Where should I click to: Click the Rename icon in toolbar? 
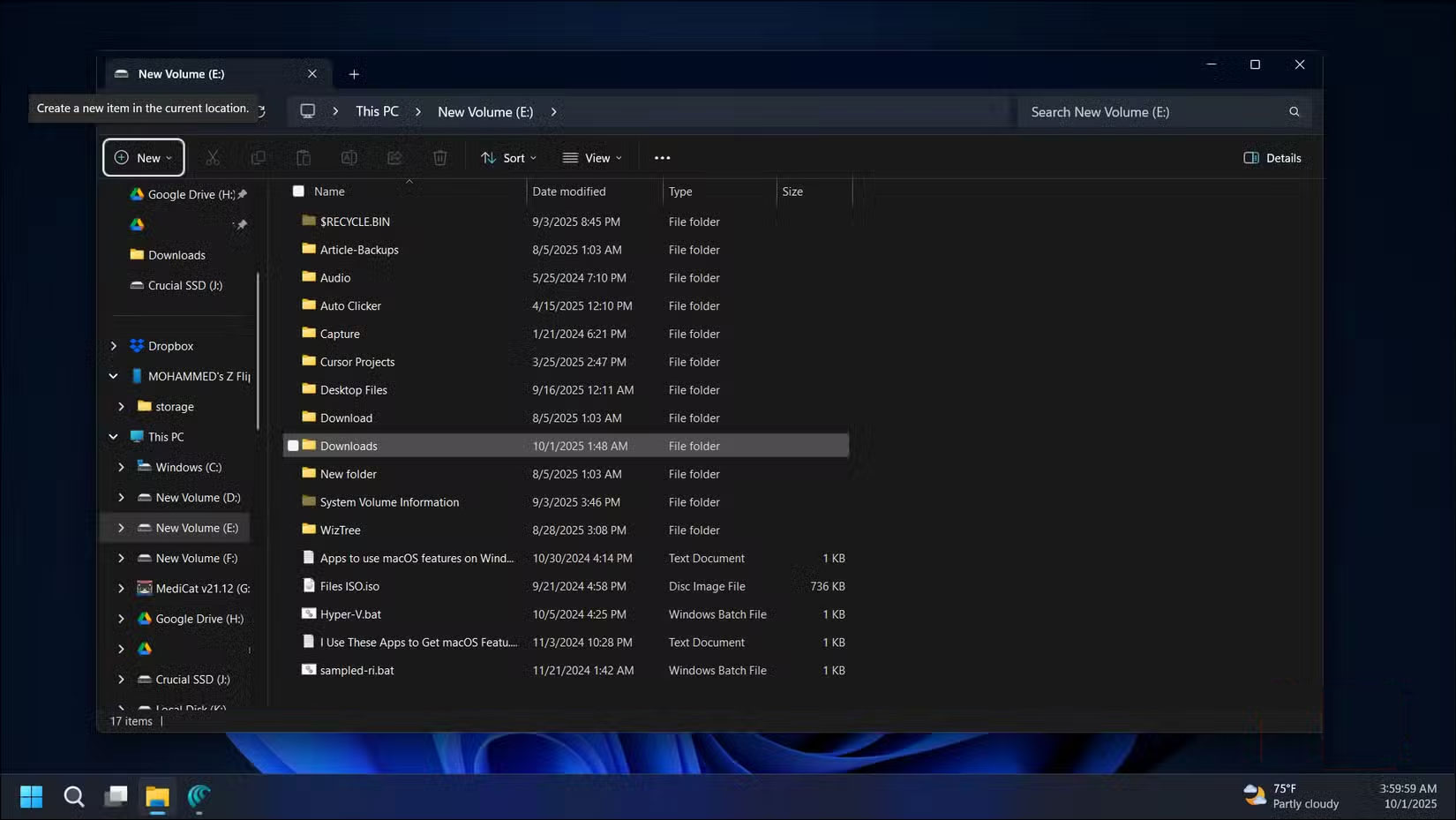349,158
